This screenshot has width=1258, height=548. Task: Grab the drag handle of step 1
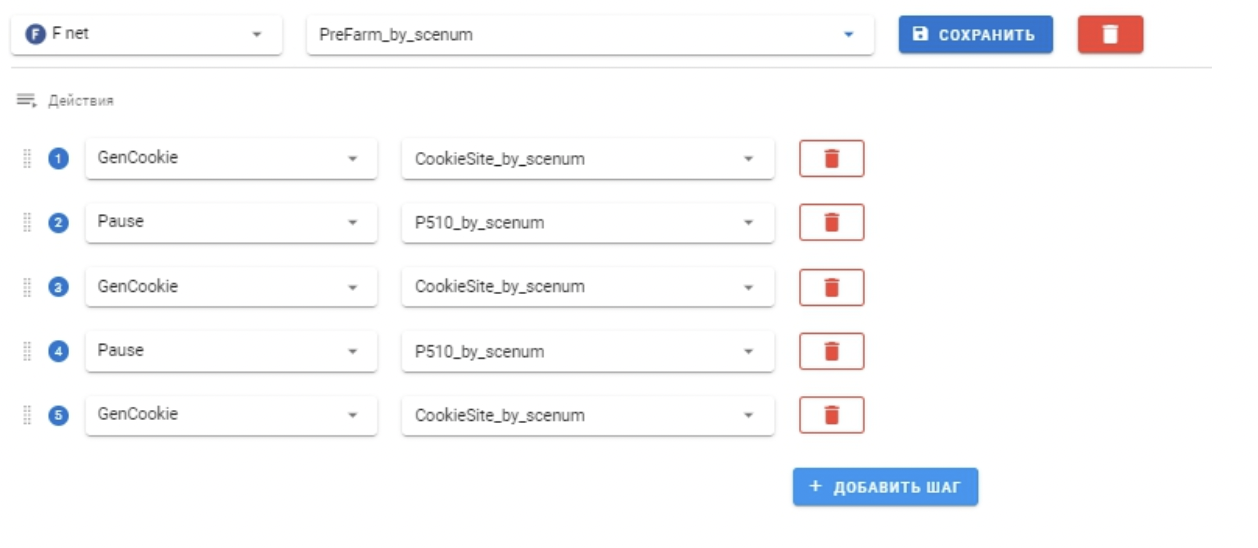27,158
